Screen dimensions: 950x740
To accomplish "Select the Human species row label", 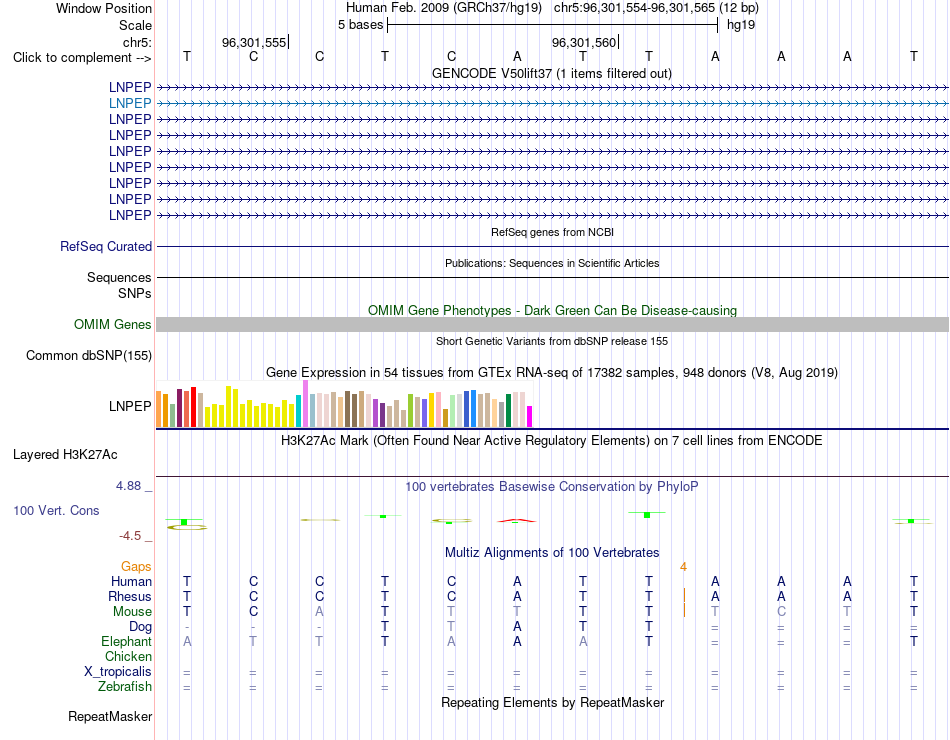I will coord(131,581).
